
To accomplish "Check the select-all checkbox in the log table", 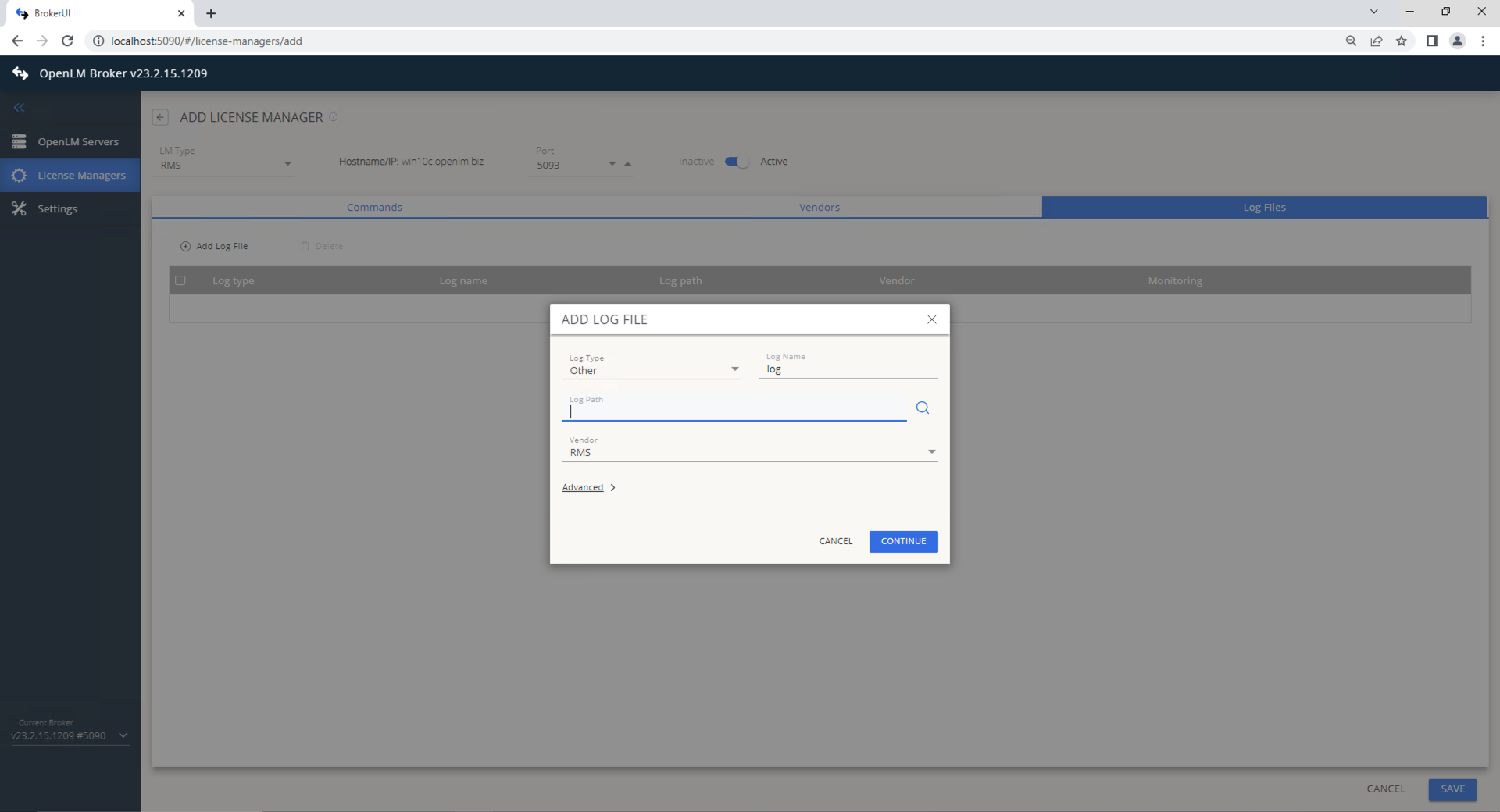I will [180, 280].
